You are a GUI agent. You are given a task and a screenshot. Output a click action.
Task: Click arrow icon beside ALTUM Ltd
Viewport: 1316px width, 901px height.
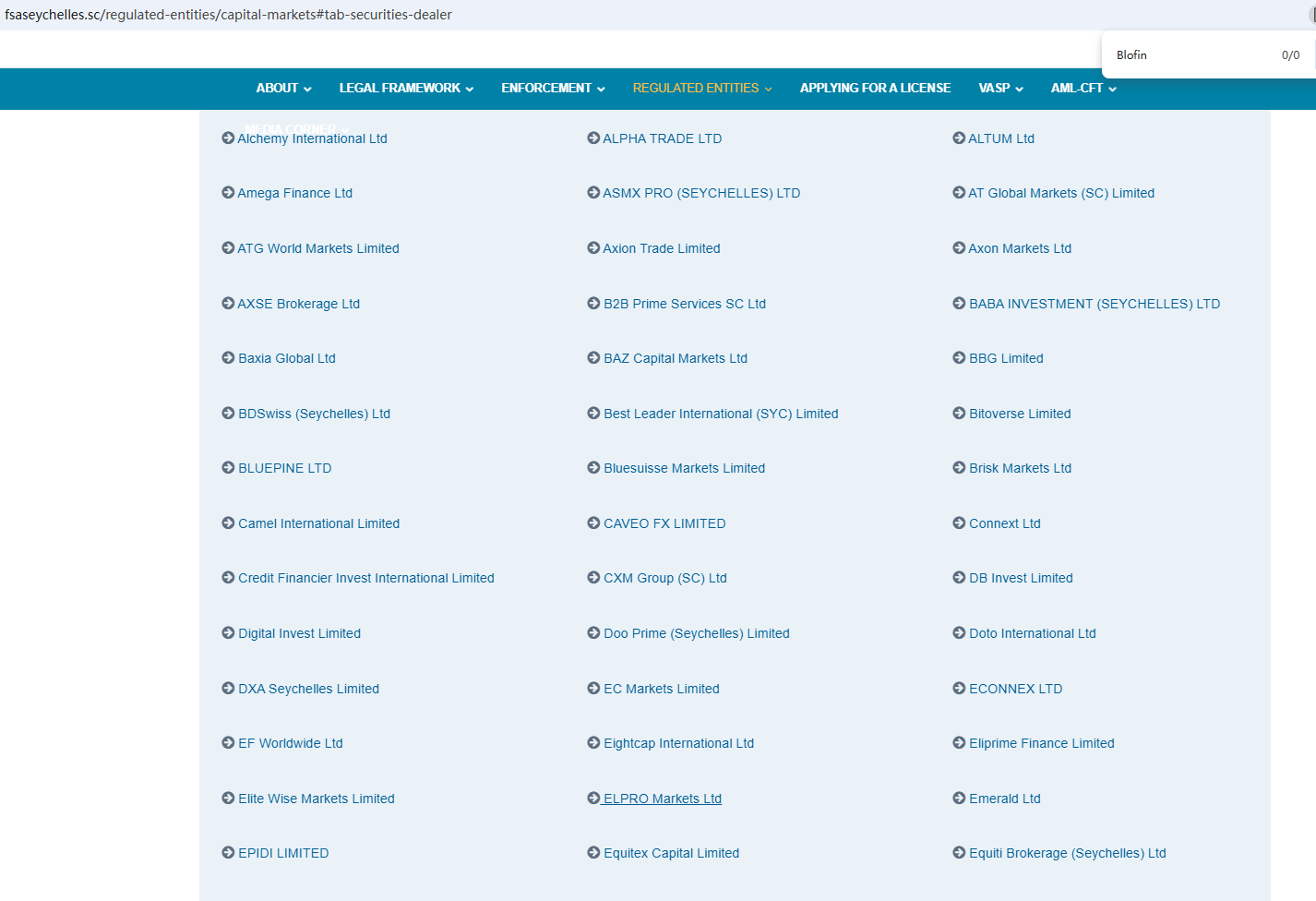coord(959,138)
